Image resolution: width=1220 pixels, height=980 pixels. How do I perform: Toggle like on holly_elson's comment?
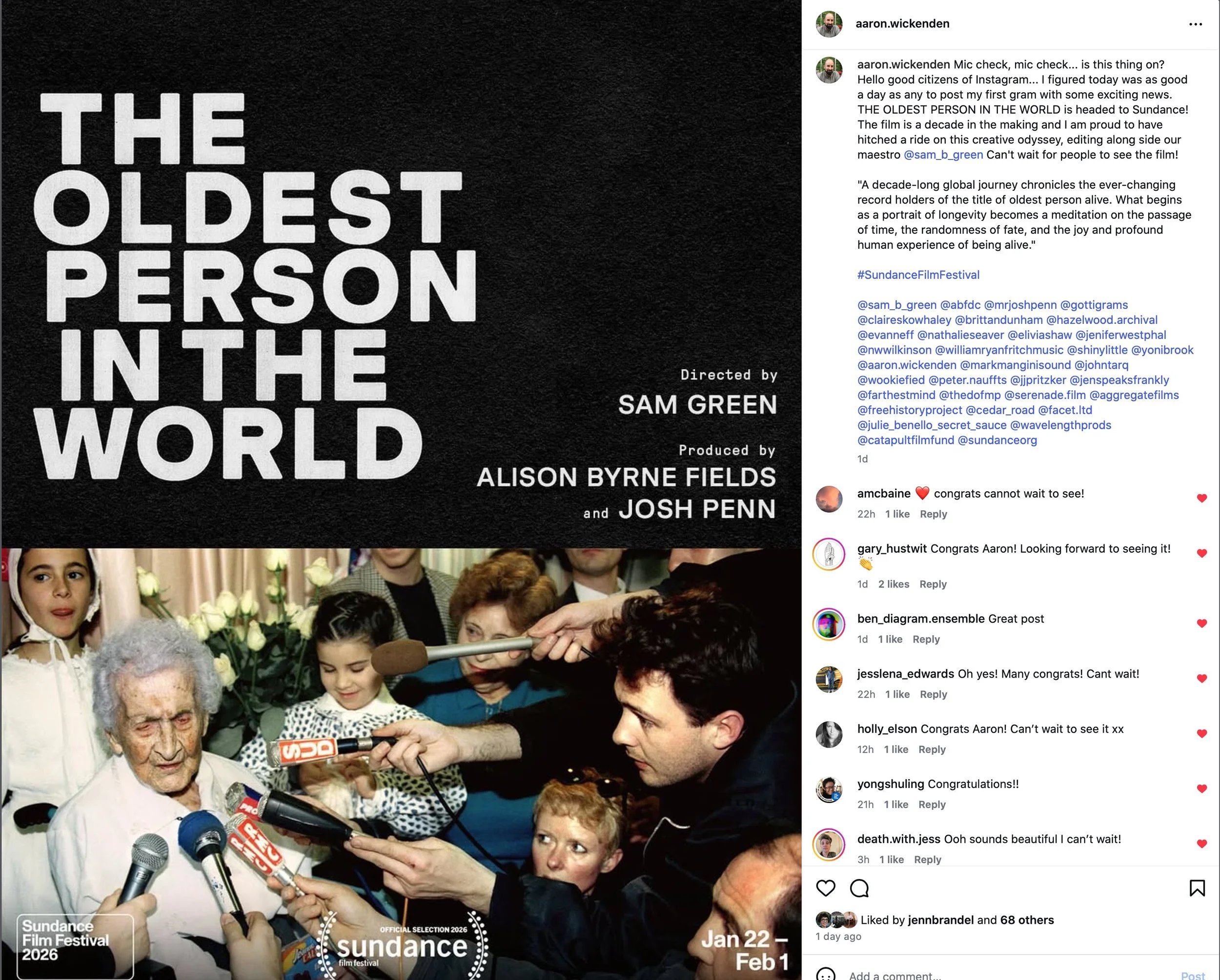[x=1202, y=734]
